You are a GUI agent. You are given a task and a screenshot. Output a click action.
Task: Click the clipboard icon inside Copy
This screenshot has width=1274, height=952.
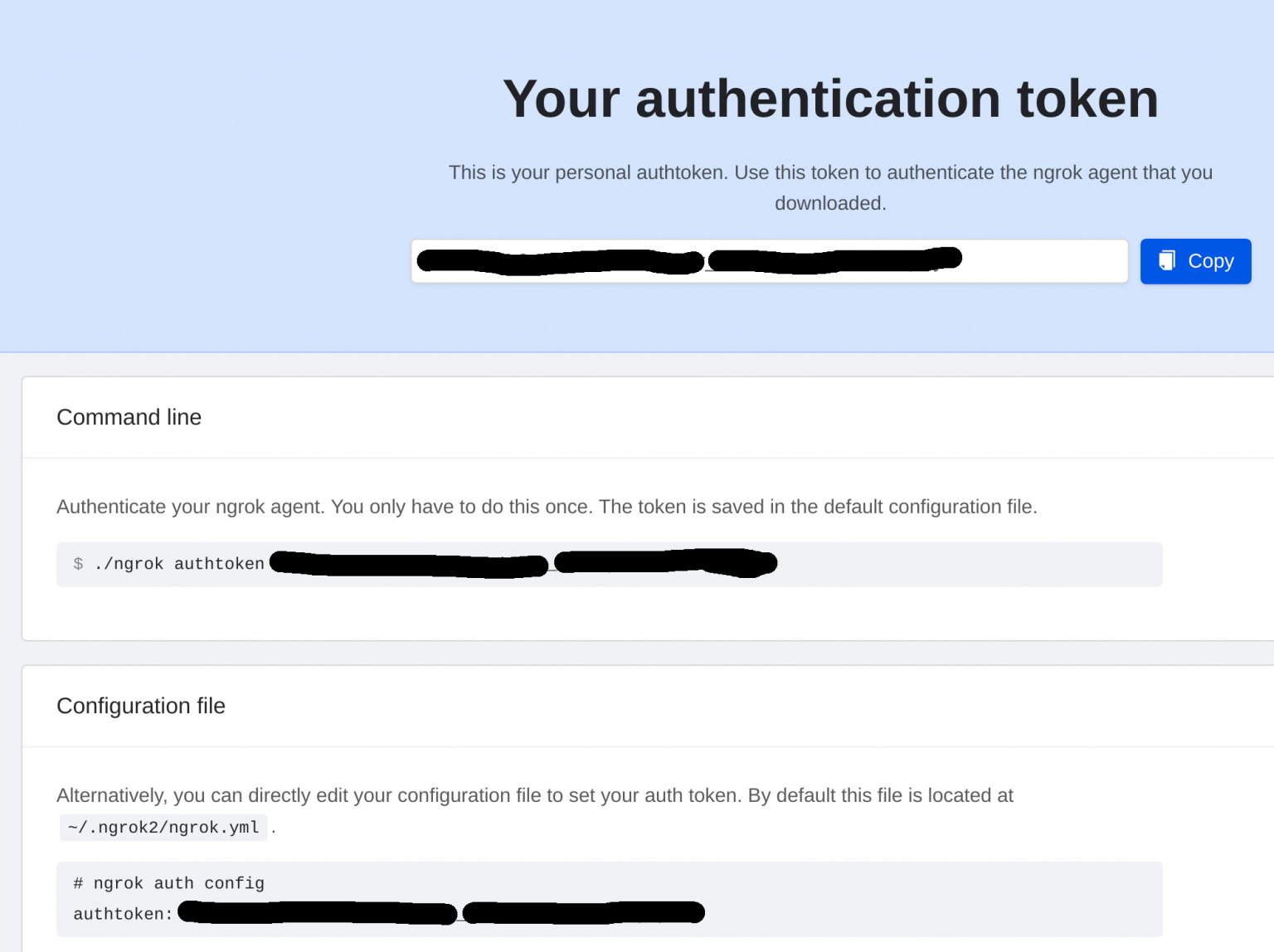(1167, 260)
